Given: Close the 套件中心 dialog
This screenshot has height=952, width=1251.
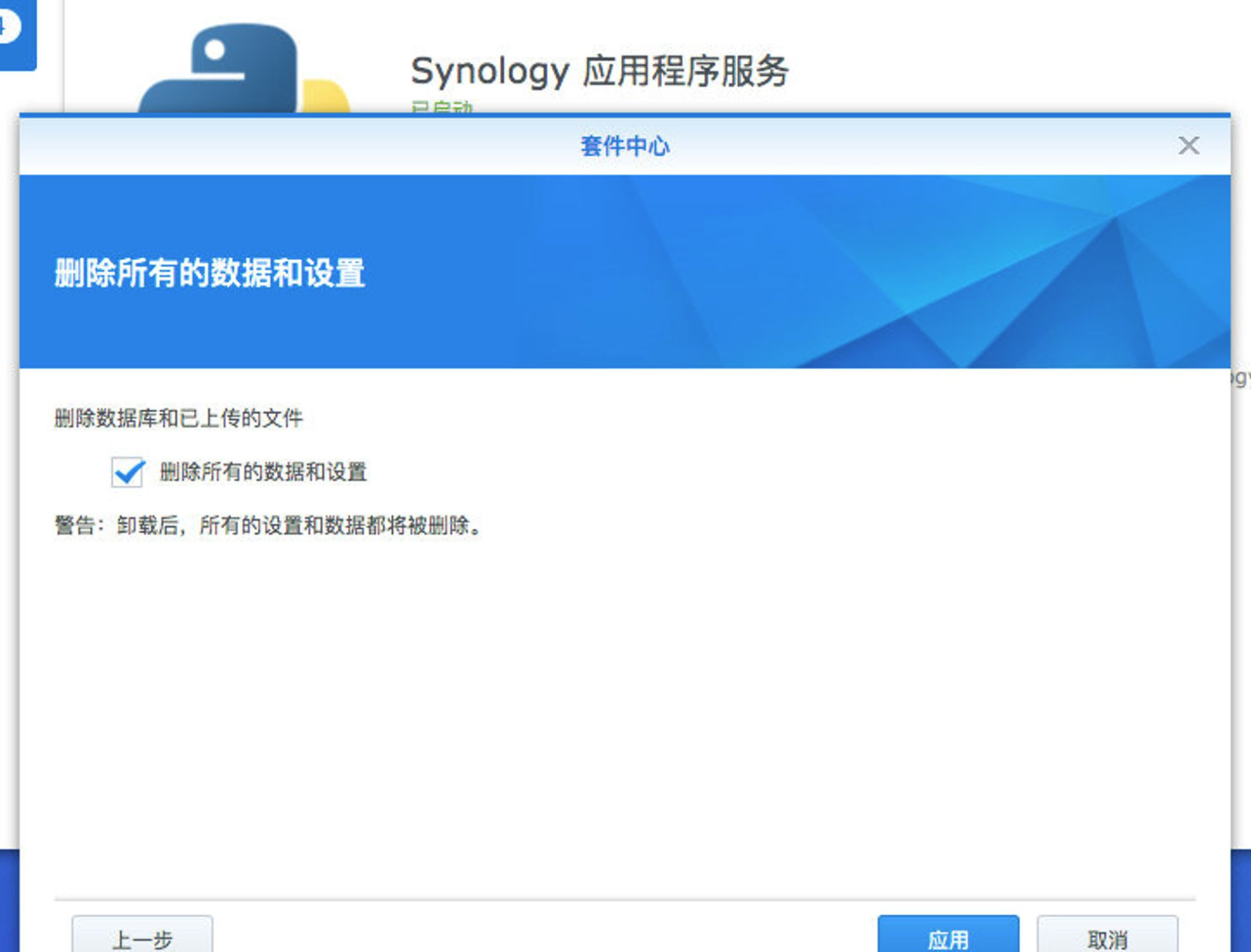Looking at the screenshot, I should [1189, 145].
